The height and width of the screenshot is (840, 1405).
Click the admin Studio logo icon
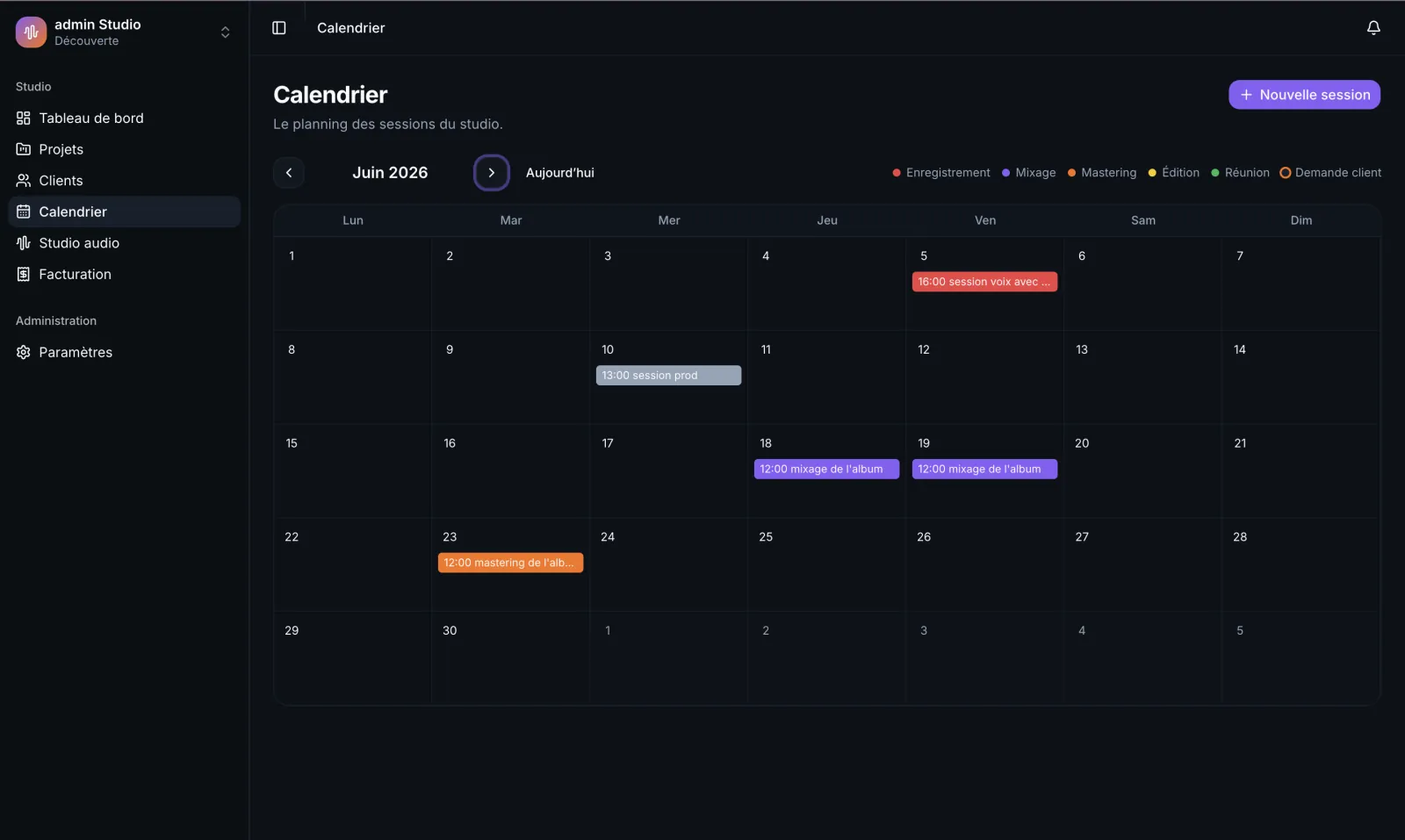31,32
